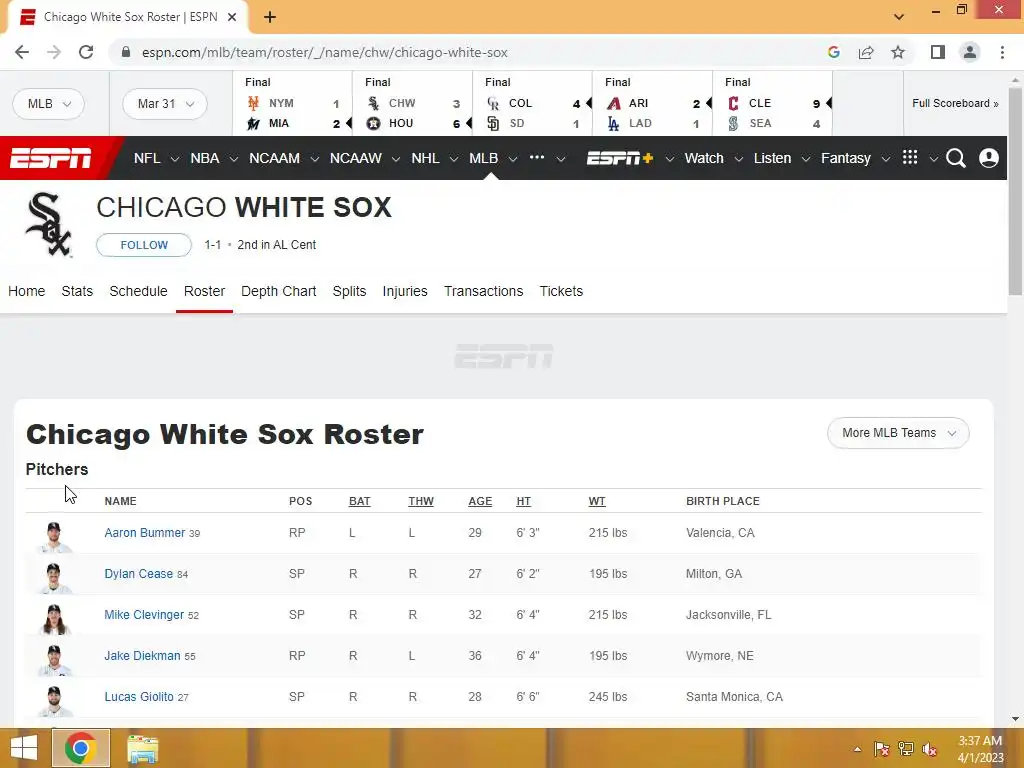Click the address bar URL field
1024x768 pixels.
click(x=470, y=52)
